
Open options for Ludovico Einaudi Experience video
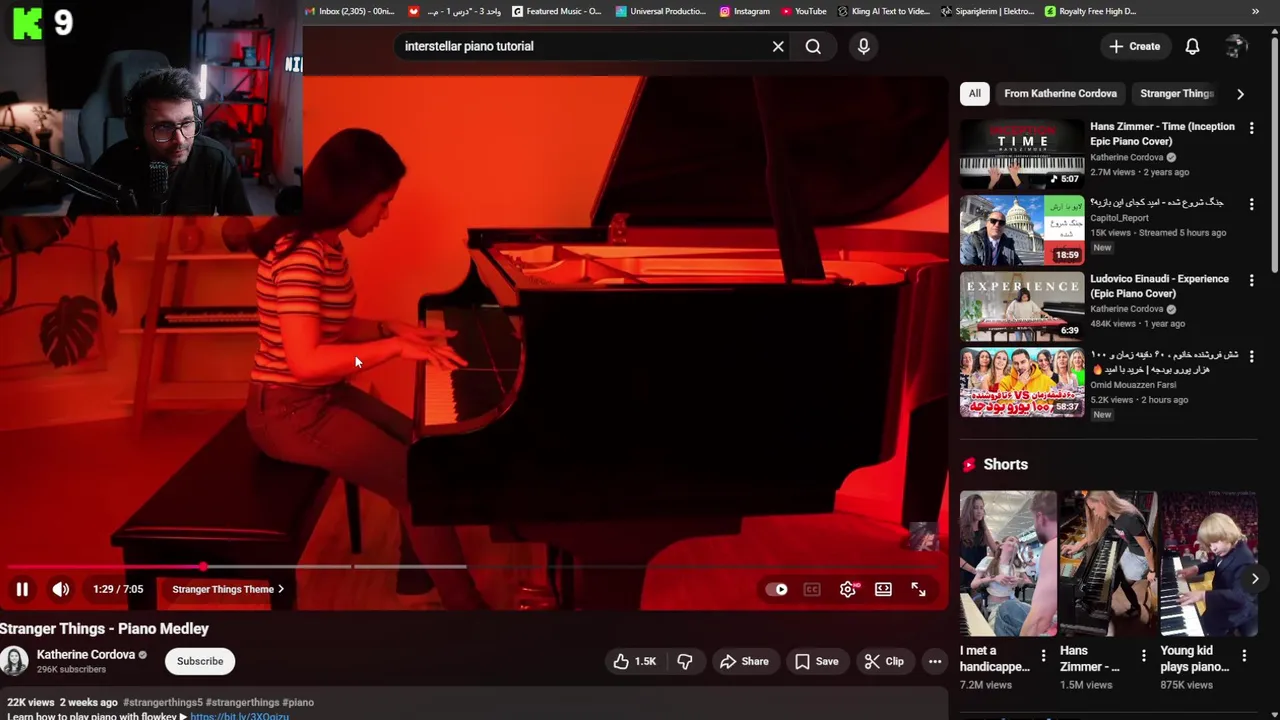pyautogui.click(x=1251, y=280)
